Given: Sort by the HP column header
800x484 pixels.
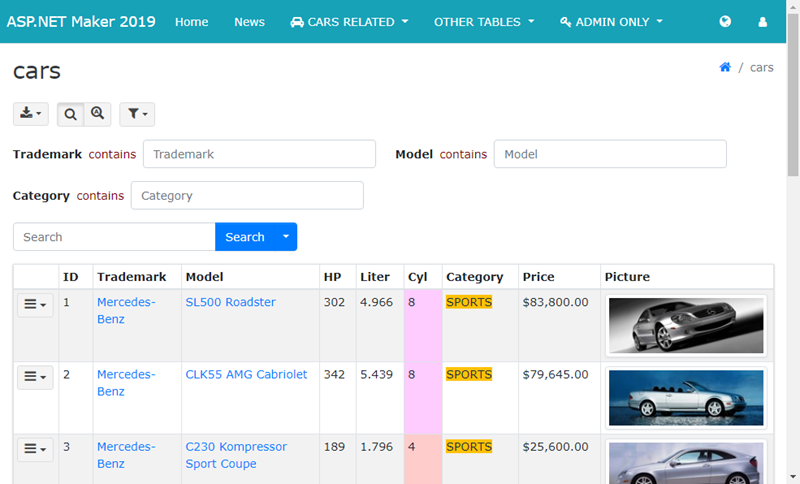Looking at the screenshot, I should point(332,276).
